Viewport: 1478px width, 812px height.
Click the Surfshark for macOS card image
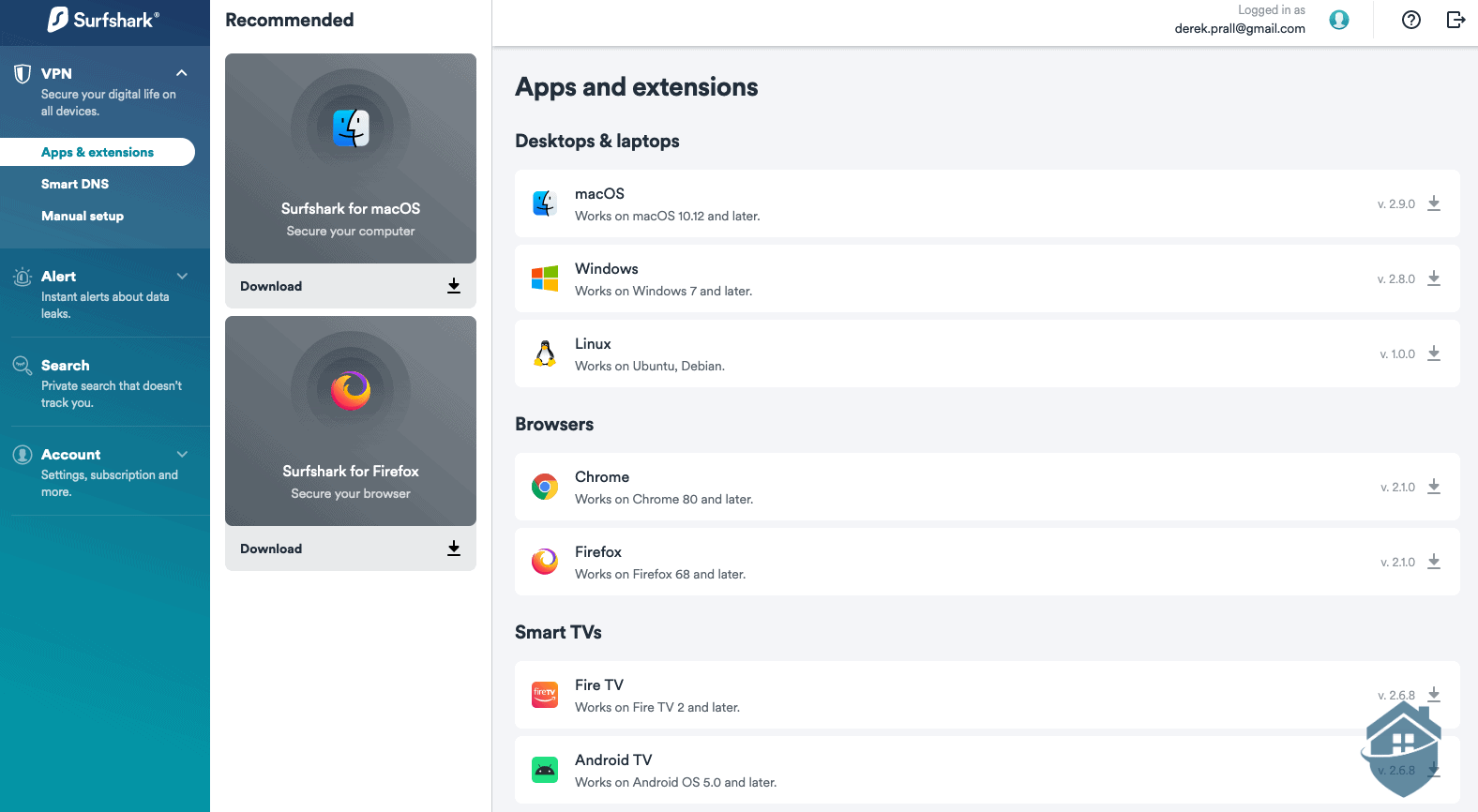click(351, 158)
